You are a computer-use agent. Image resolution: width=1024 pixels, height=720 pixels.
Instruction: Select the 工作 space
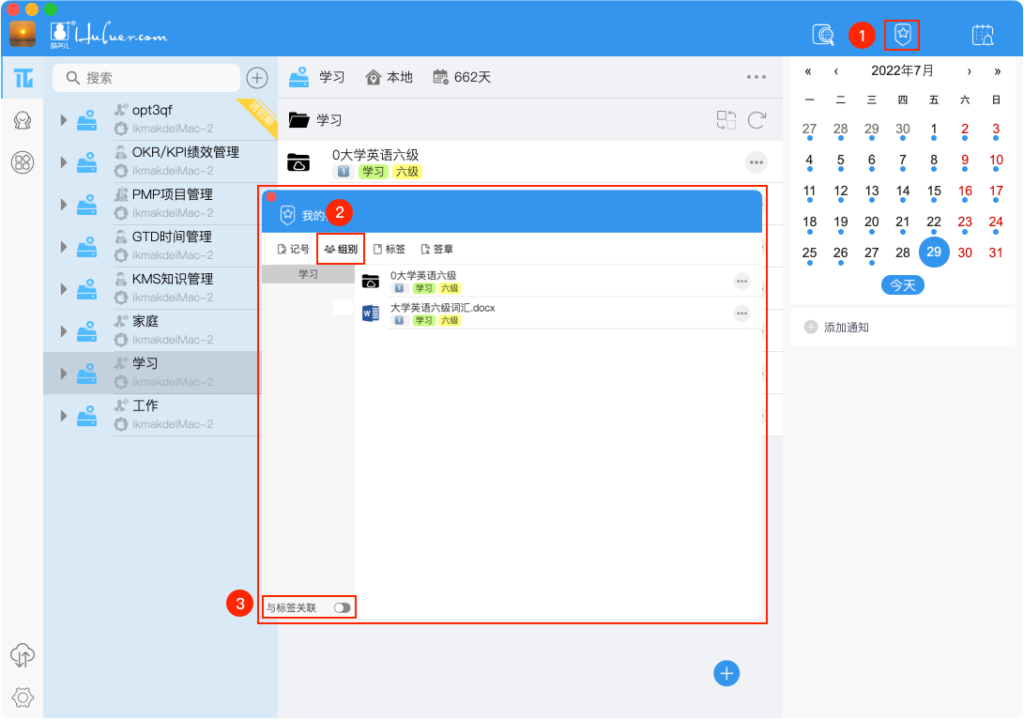click(152, 415)
